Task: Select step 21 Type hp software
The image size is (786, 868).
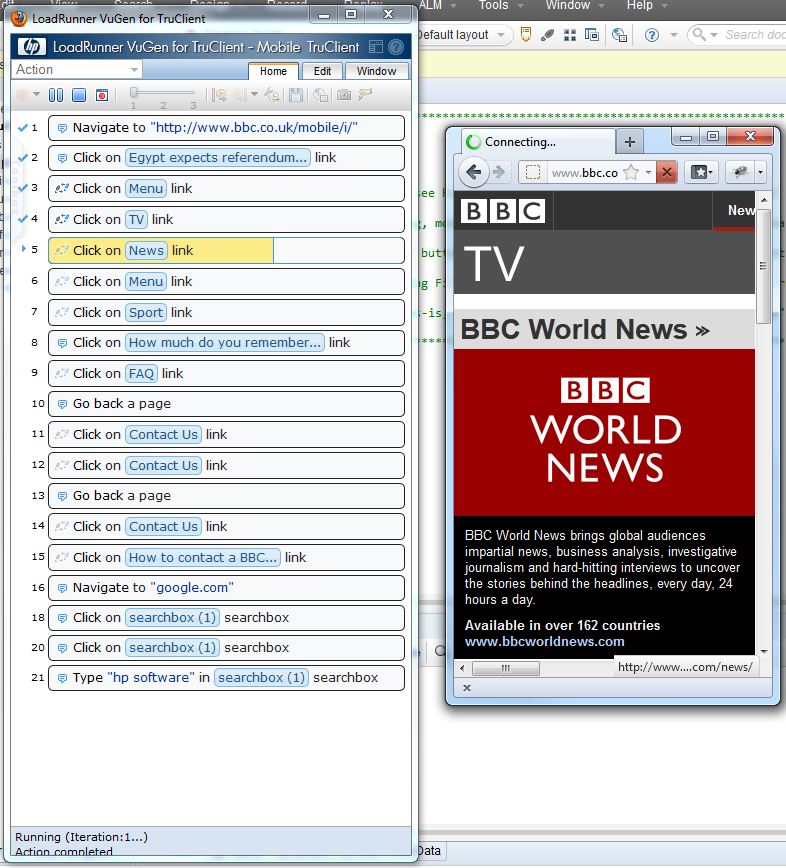Action: [x=226, y=678]
